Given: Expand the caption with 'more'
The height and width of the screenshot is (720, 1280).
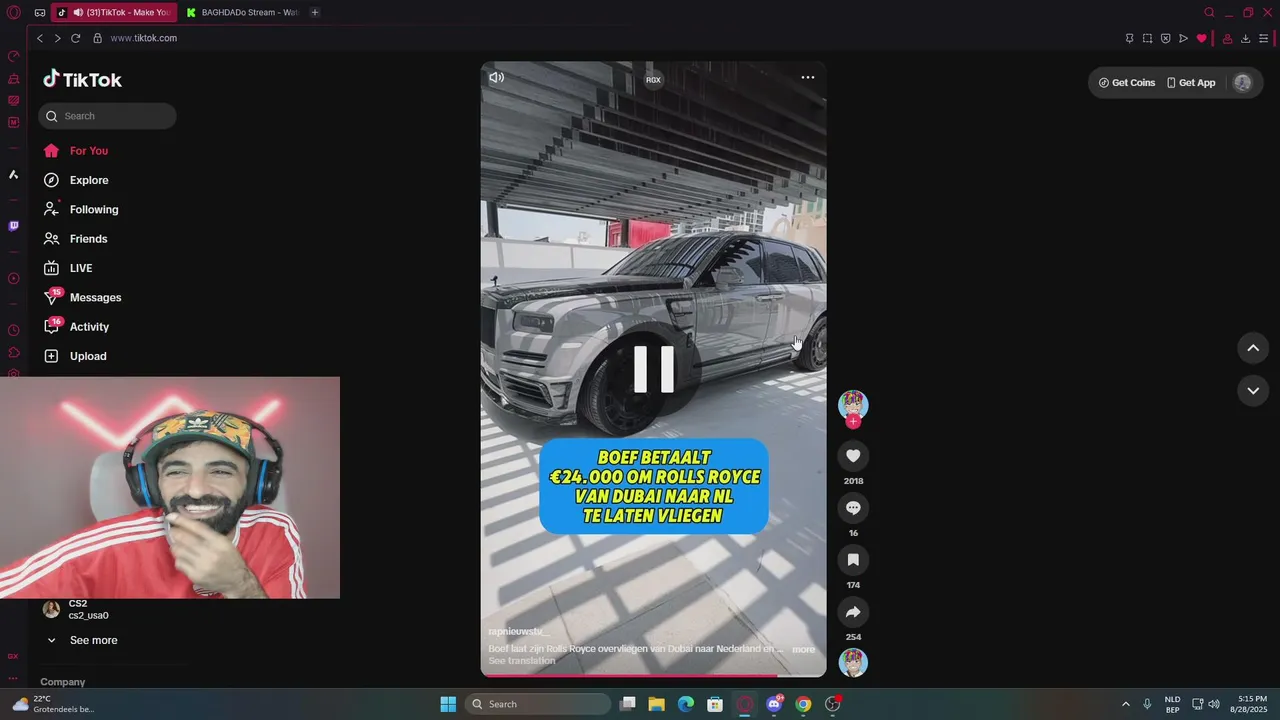Looking at the screenshot, I should coord(803,650).
